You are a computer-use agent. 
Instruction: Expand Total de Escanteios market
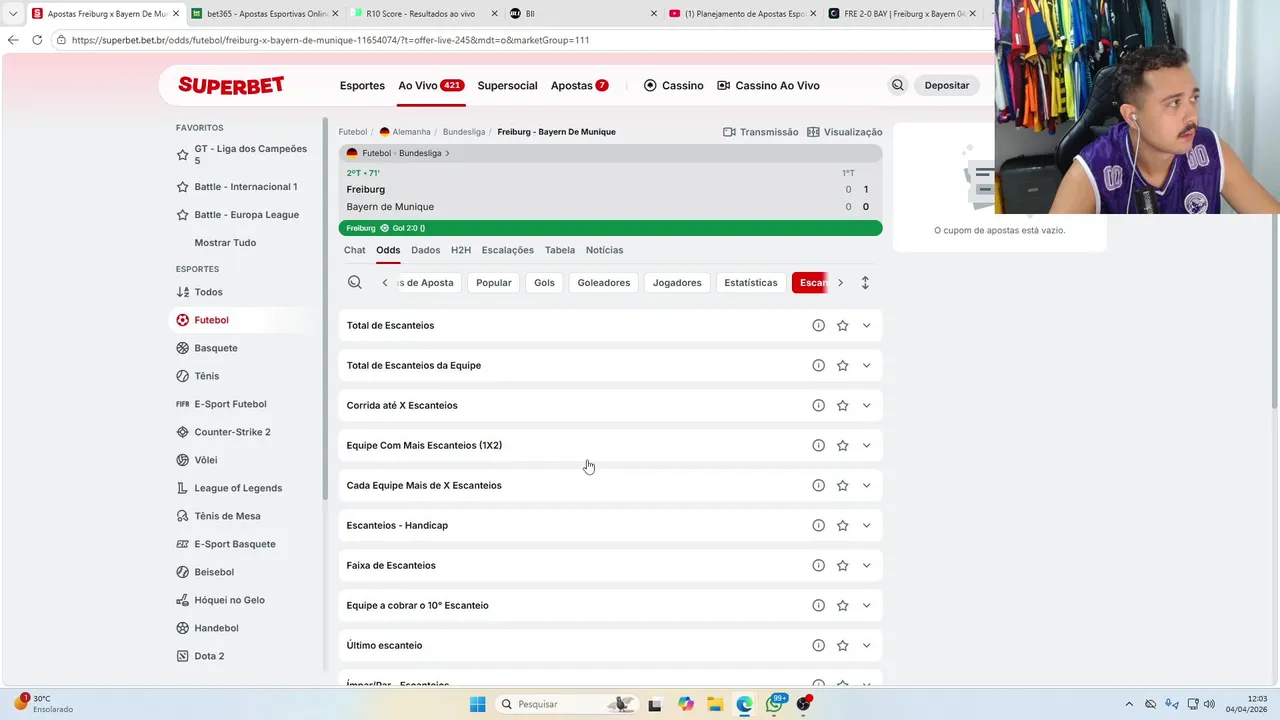coord(866,325)
